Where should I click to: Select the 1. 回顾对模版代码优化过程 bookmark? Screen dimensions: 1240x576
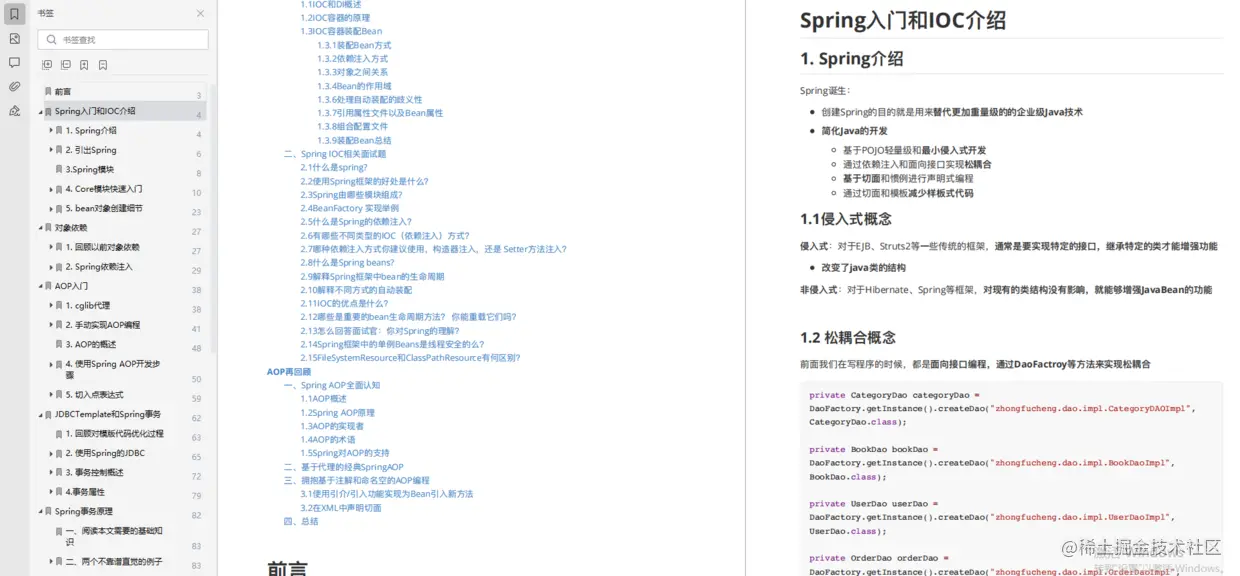click(x=114, y=434)
